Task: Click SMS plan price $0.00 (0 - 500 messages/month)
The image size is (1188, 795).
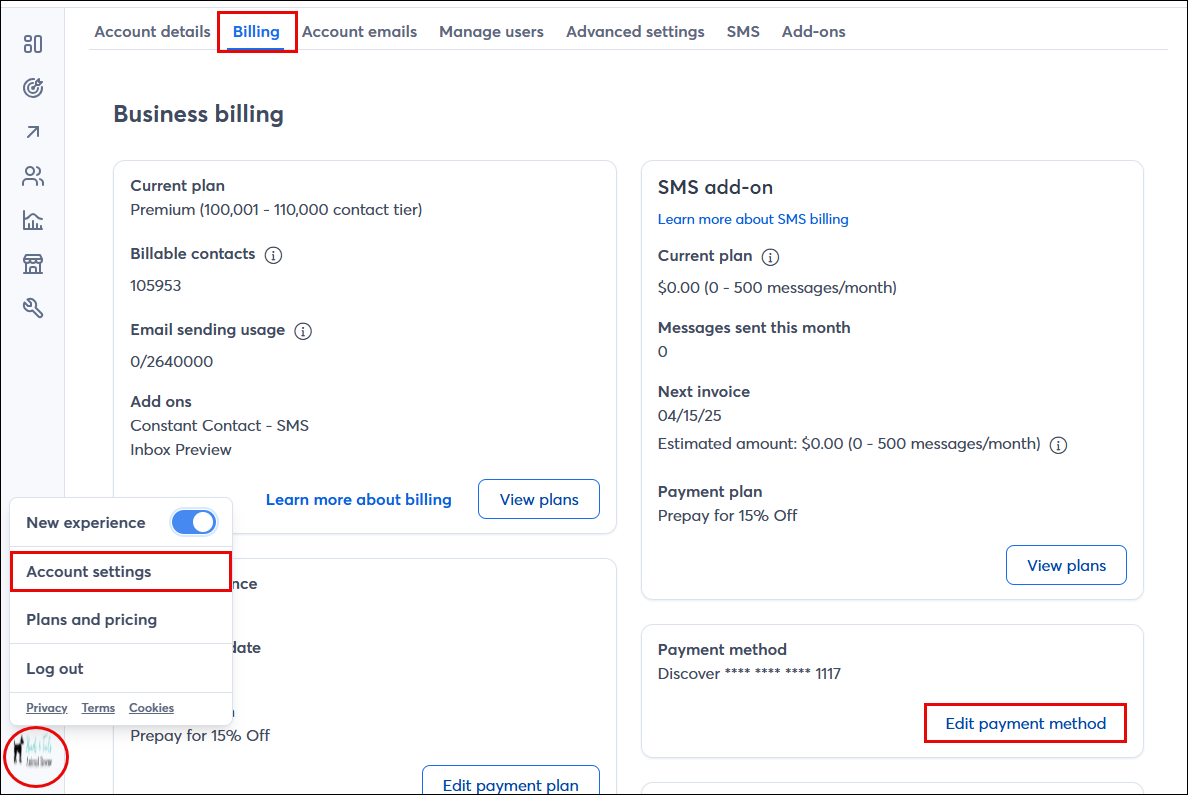Action: [x=777, y=288]
